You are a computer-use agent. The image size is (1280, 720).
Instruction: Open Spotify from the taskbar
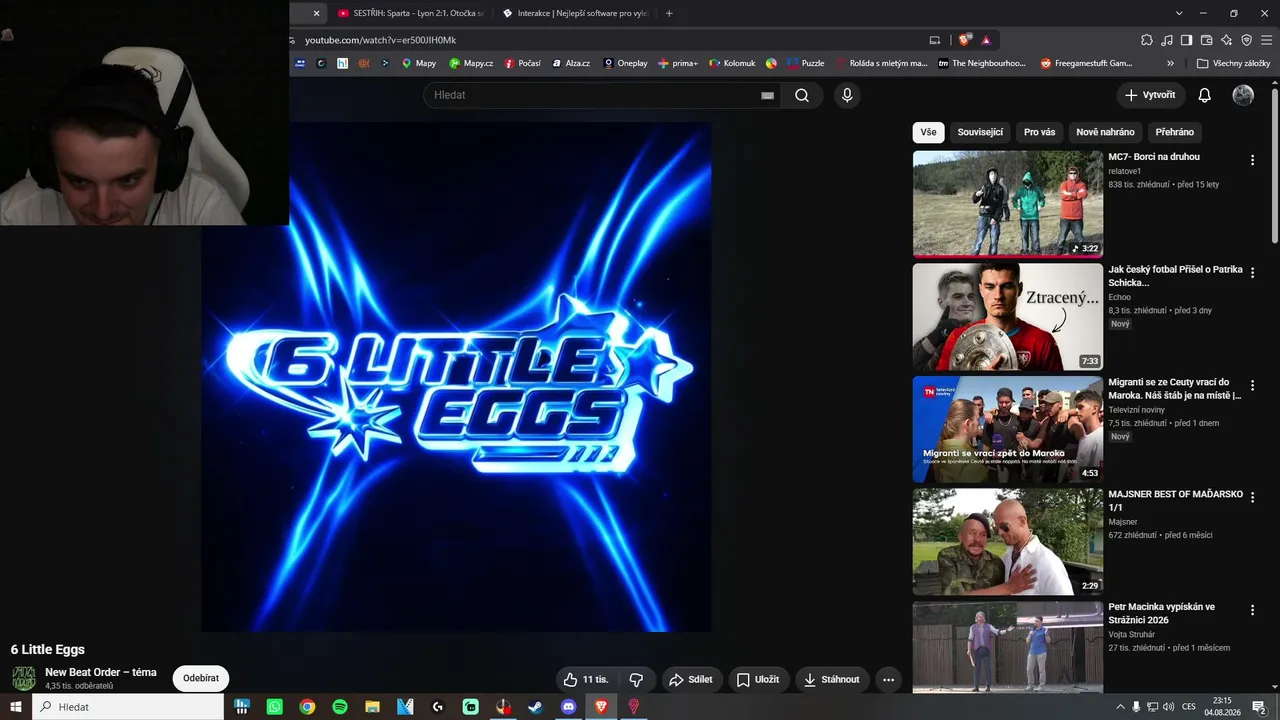click(340, 707)
